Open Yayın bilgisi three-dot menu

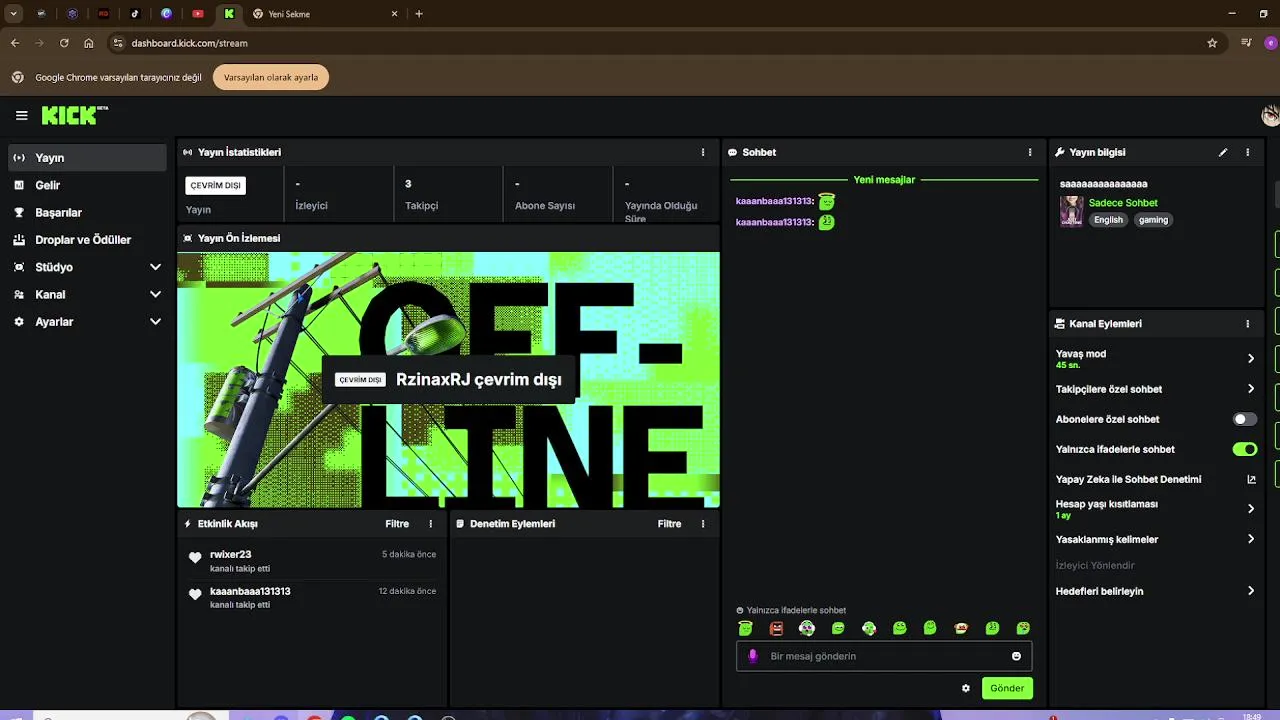pyautogui.click(x=1247, y=152)
